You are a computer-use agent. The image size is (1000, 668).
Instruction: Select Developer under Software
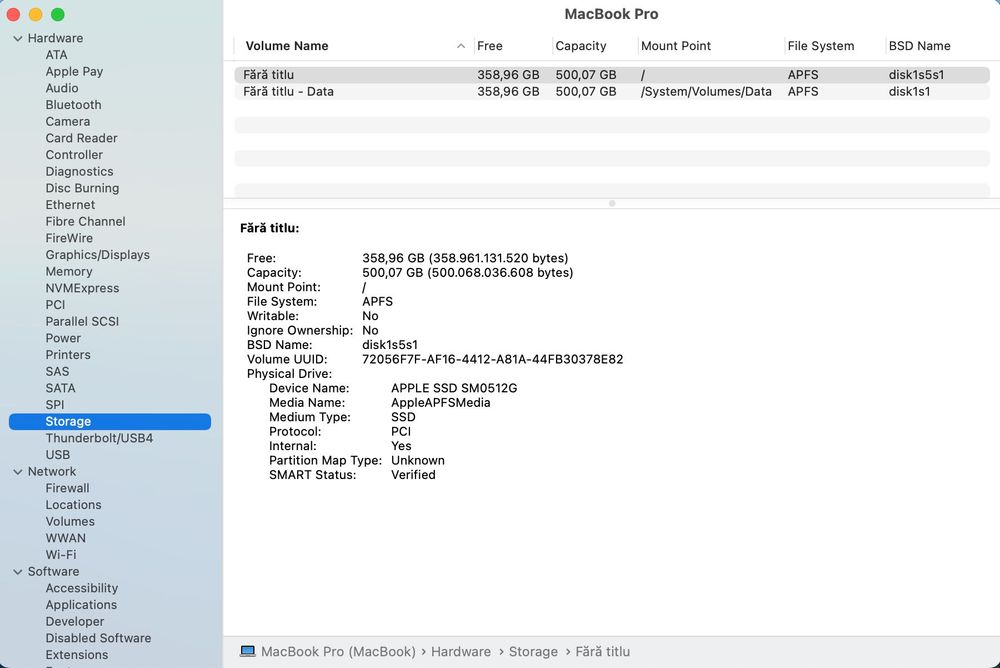coord(75,621)
